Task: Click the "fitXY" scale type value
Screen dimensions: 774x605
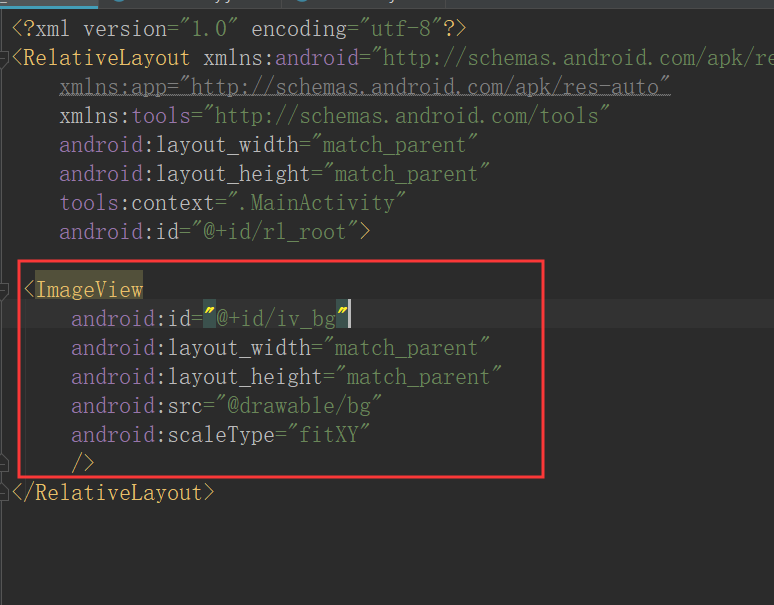Action: coord(328,435)
